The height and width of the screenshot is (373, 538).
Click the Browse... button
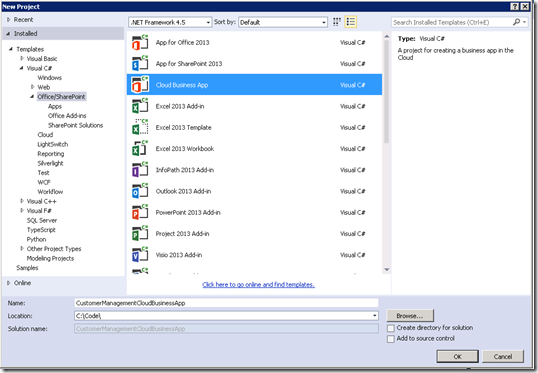(x=410, y=316)
